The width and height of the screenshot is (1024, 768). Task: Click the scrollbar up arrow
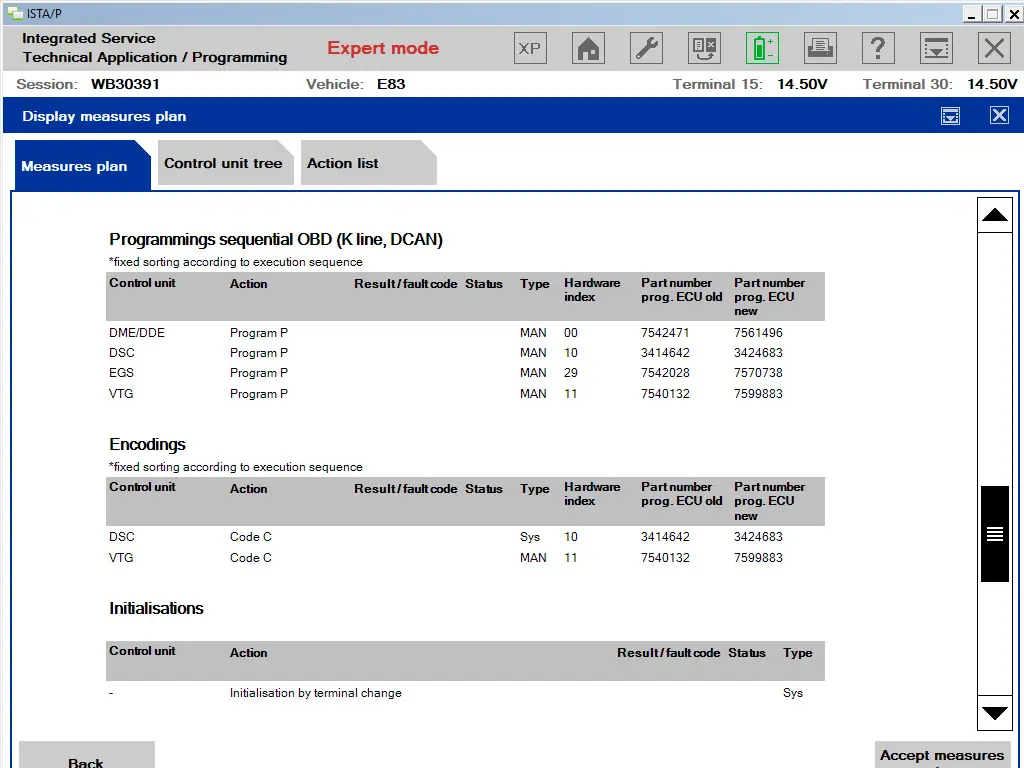click(994, 213)
